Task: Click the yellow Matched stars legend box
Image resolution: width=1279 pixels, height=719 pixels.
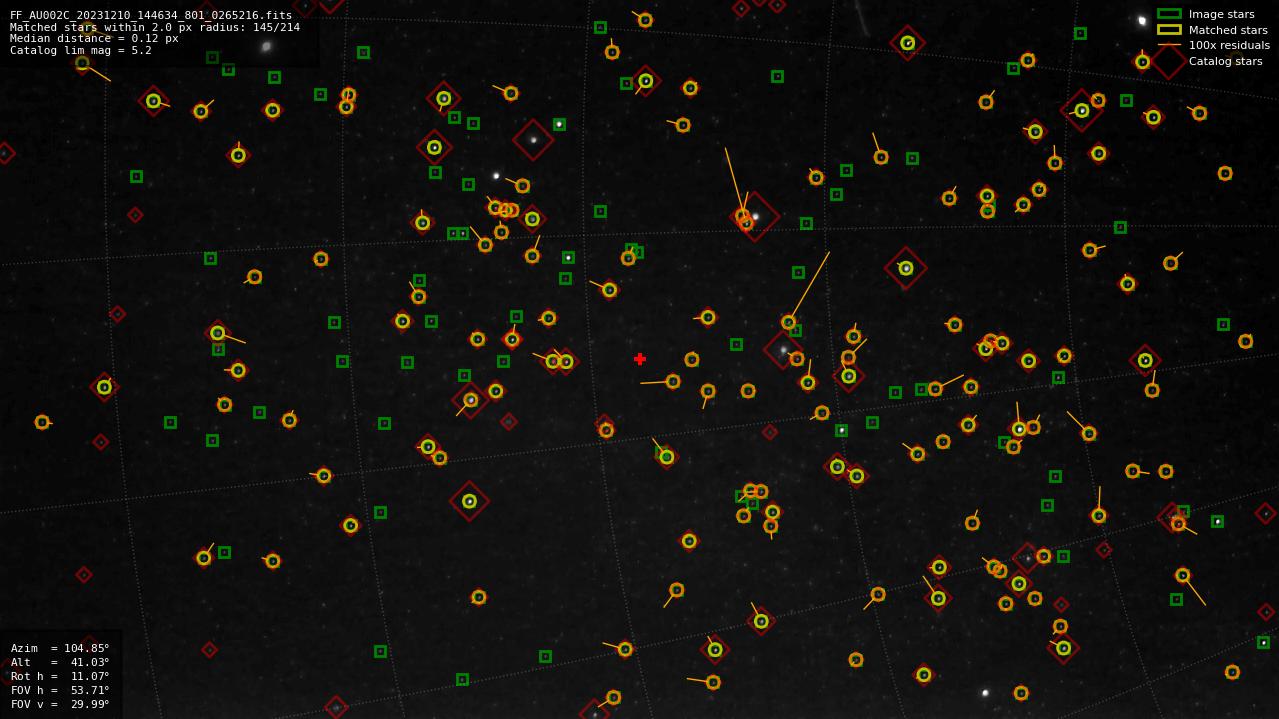Action: click(x=1169, y=30)
